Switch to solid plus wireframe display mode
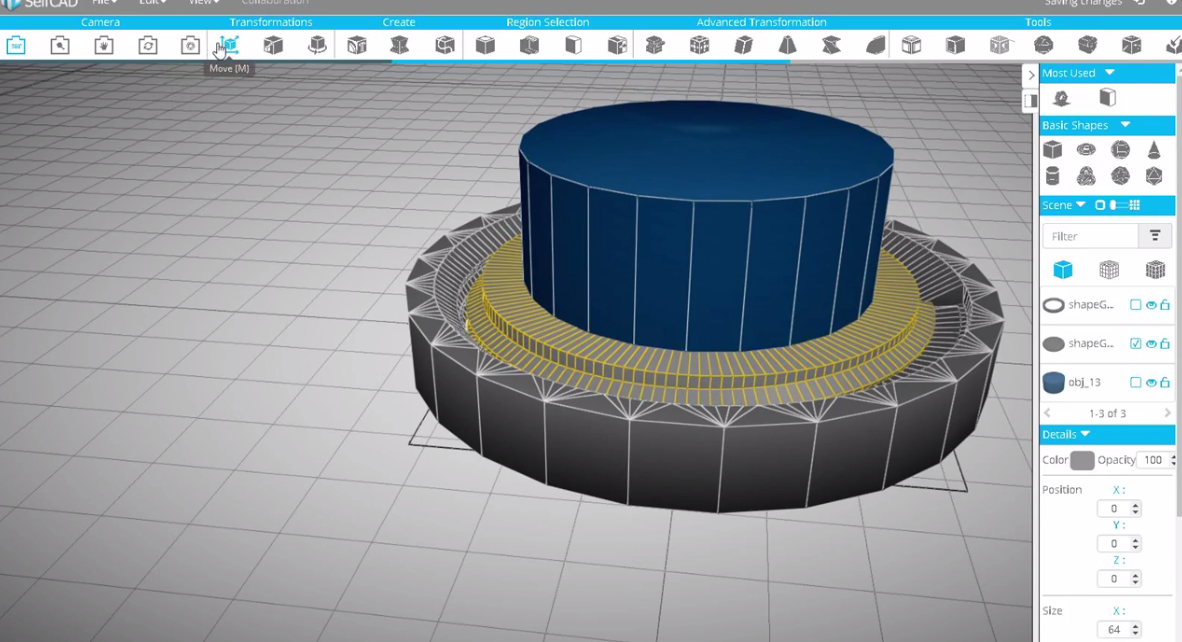The image size is (1182, 642). [1155, 269]
